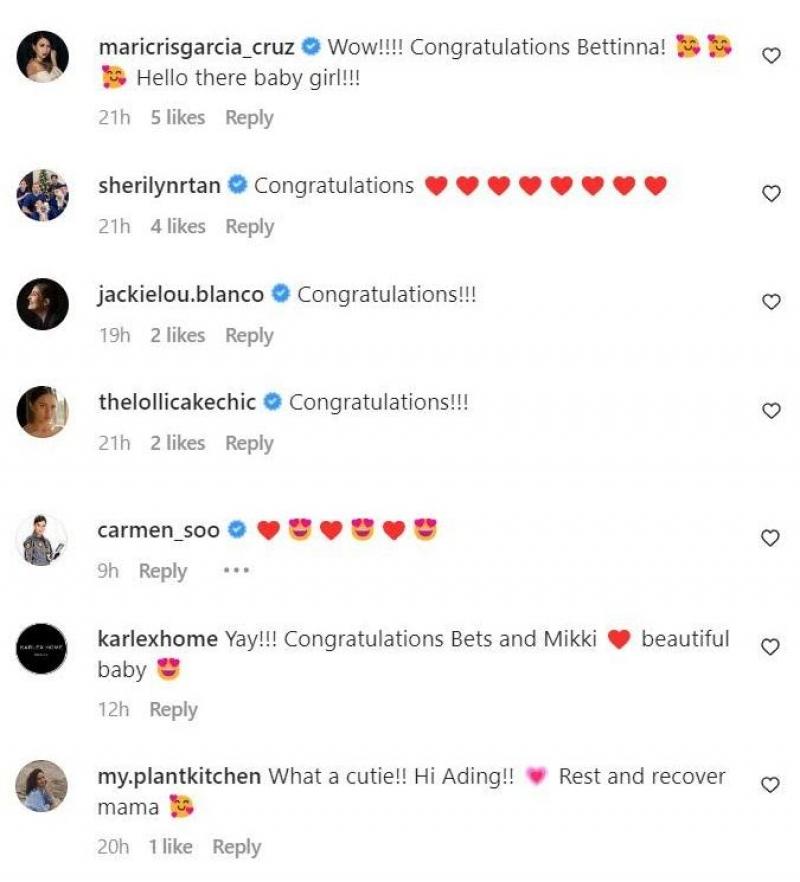Image resolution: width=800 pixels, height=882 pixels.
Task: Show the 4 likes on sherilynrtan's comment
Action: (177, 226)
